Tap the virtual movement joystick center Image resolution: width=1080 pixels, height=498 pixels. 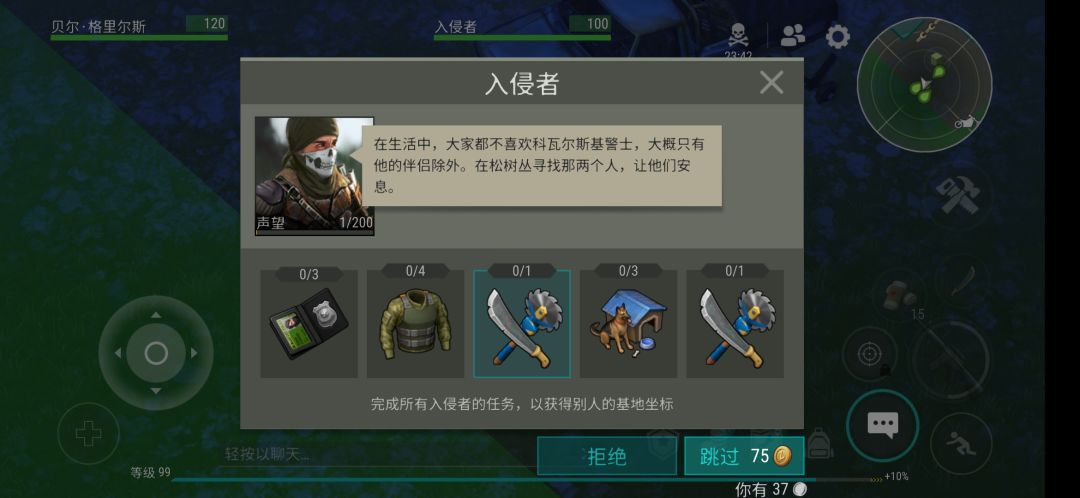156,353
